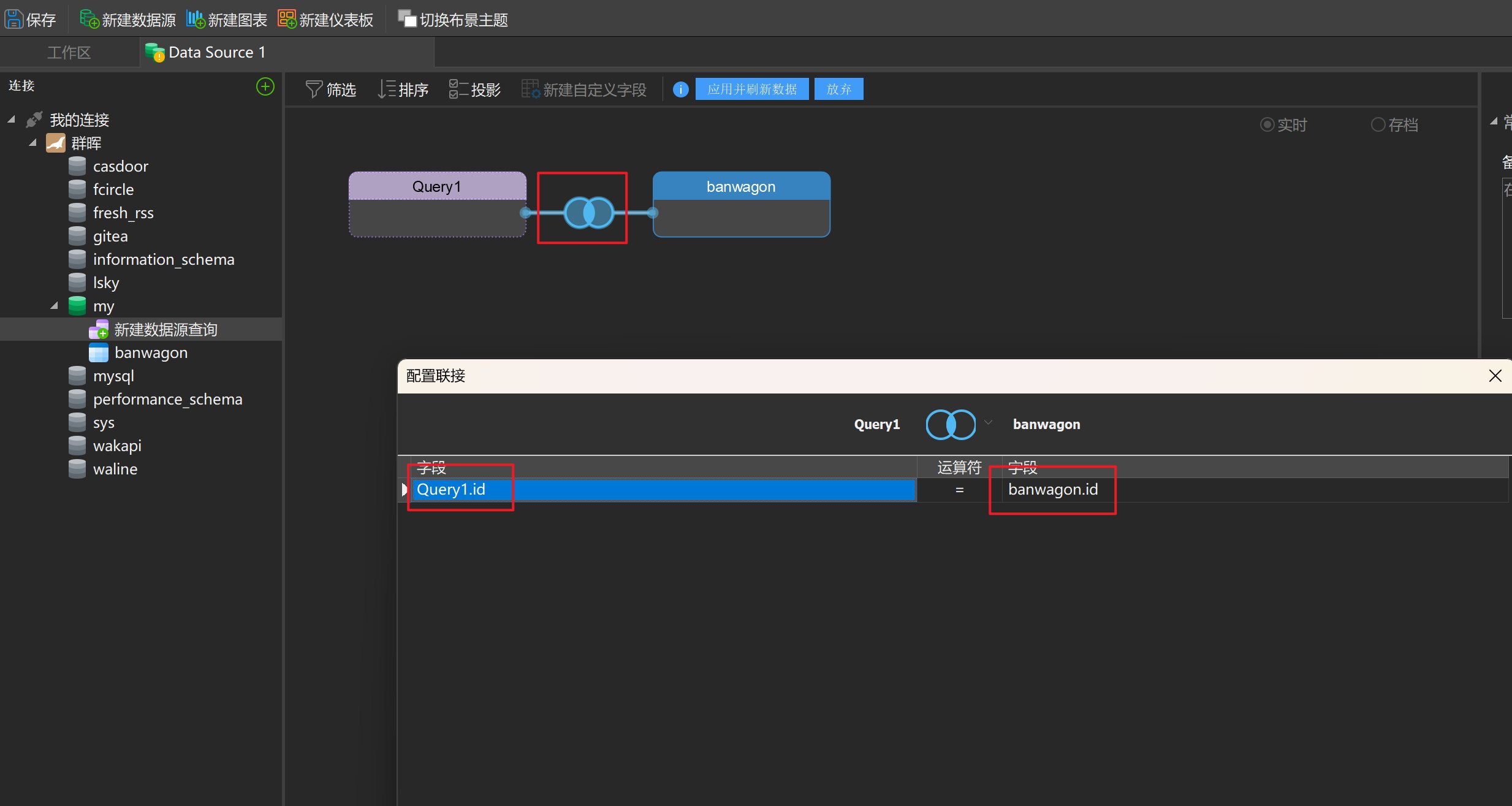Select the 存档 (archive) radio button

point(1378,124)
